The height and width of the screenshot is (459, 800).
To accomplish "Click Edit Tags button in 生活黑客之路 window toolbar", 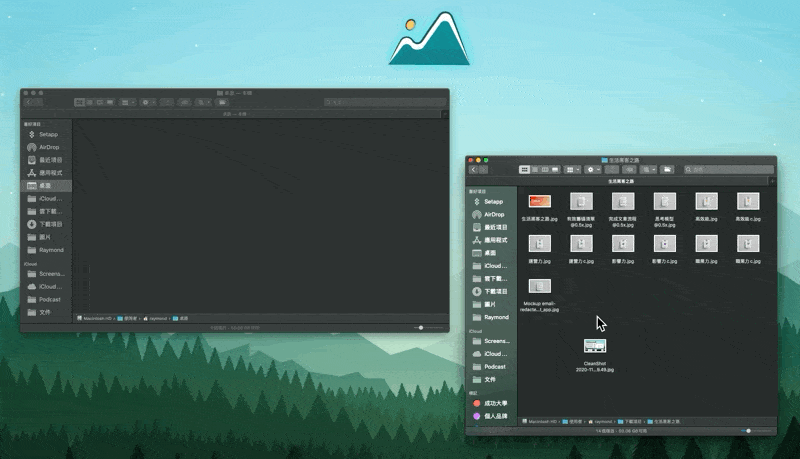I will 630,170.
